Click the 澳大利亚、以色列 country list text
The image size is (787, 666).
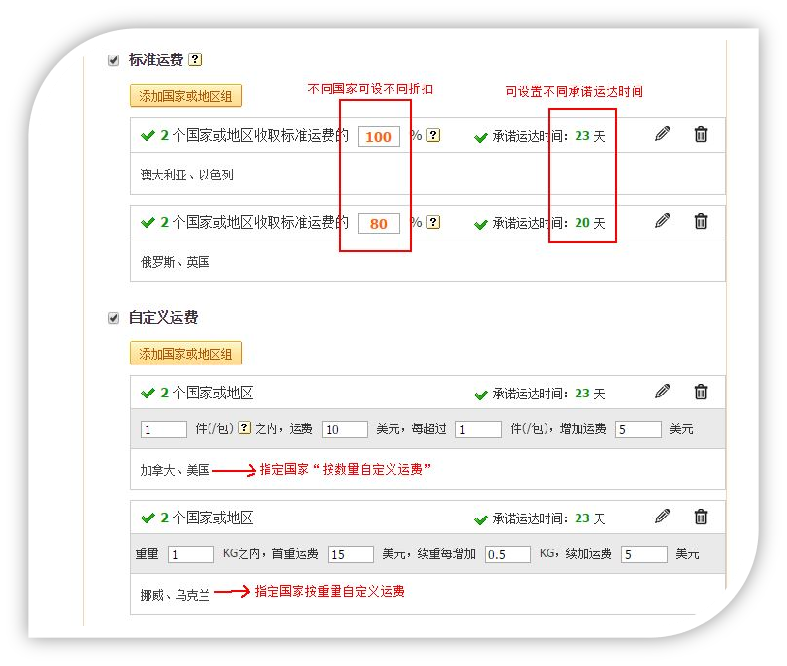187,175
